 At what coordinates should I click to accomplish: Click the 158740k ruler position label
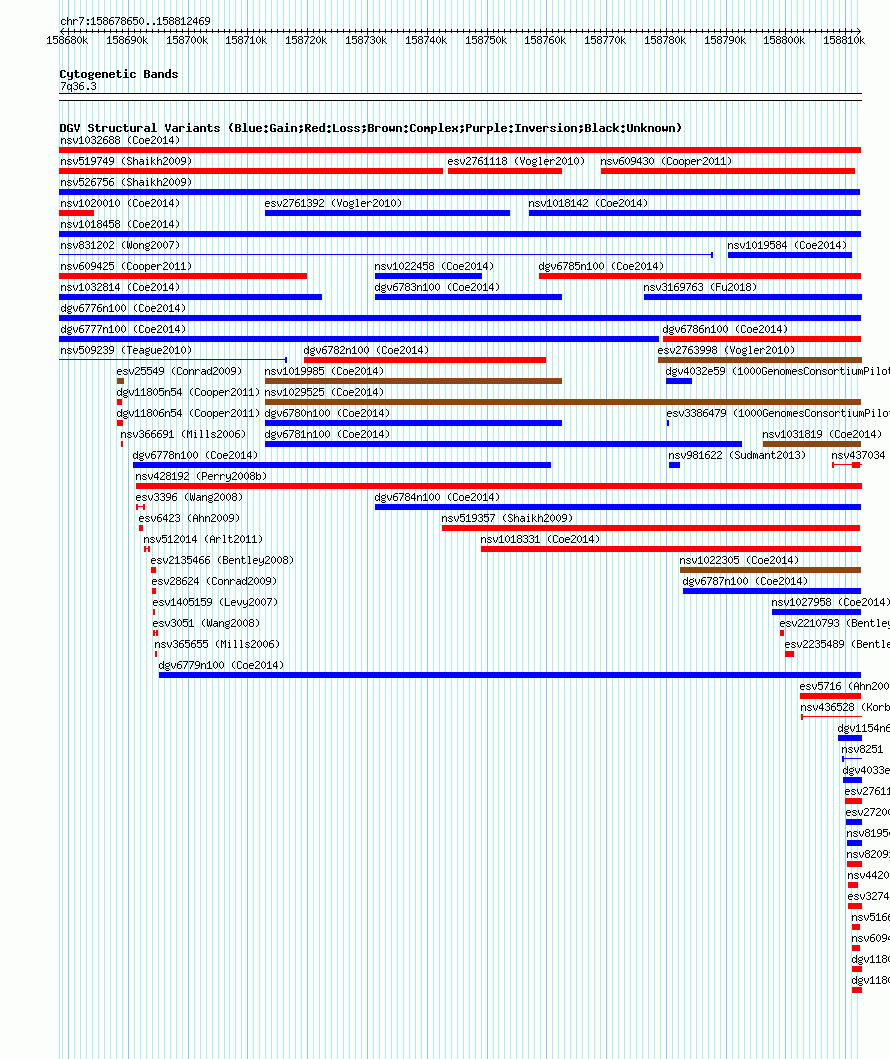[x=426, y=41]
